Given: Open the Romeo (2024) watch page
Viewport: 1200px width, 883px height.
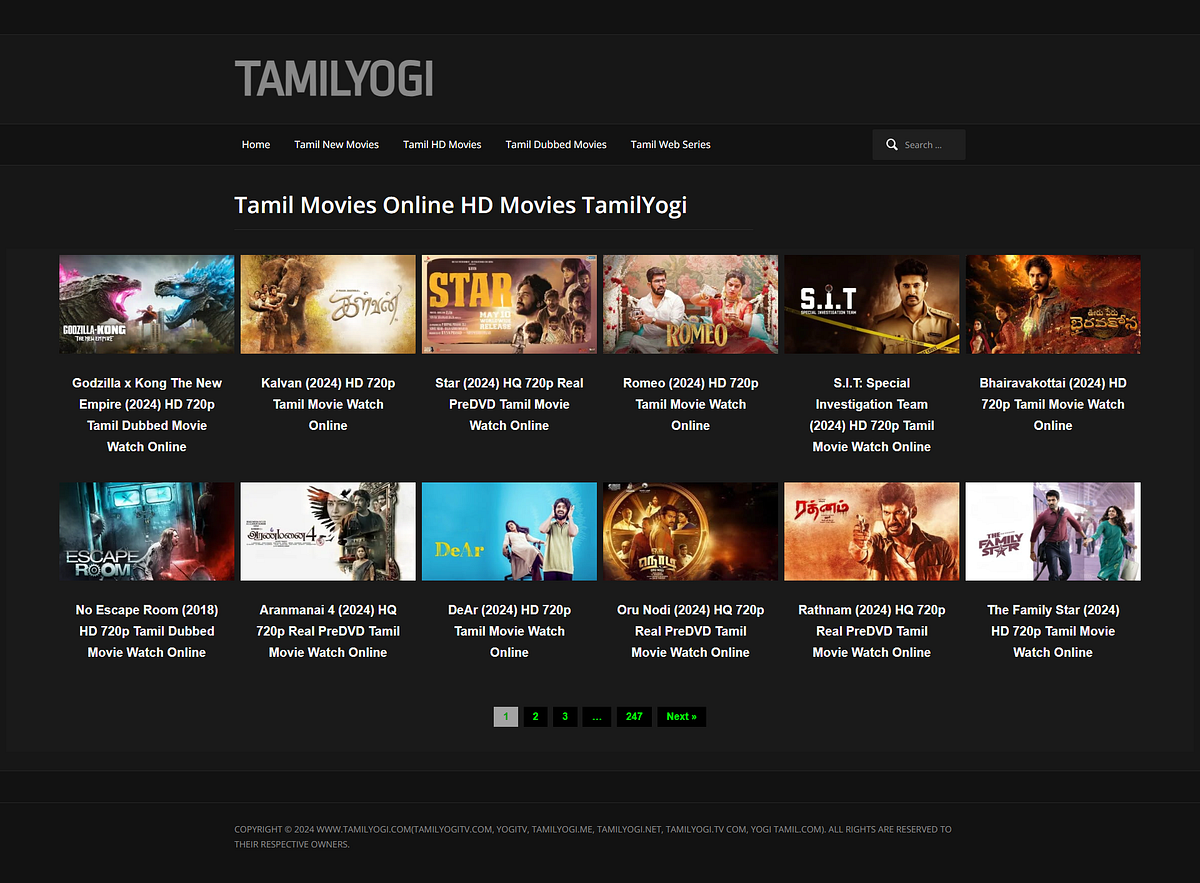Looking at the screenshot, I should tap(690, 404).
